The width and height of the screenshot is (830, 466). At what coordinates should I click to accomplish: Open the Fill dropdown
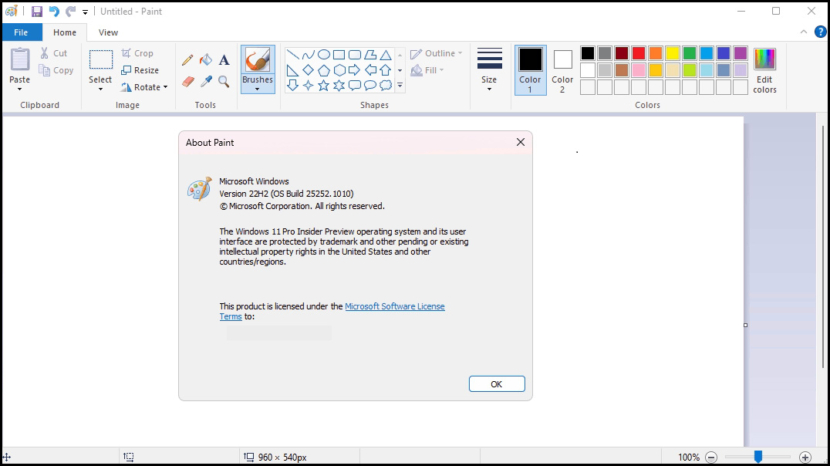point(427,70)
